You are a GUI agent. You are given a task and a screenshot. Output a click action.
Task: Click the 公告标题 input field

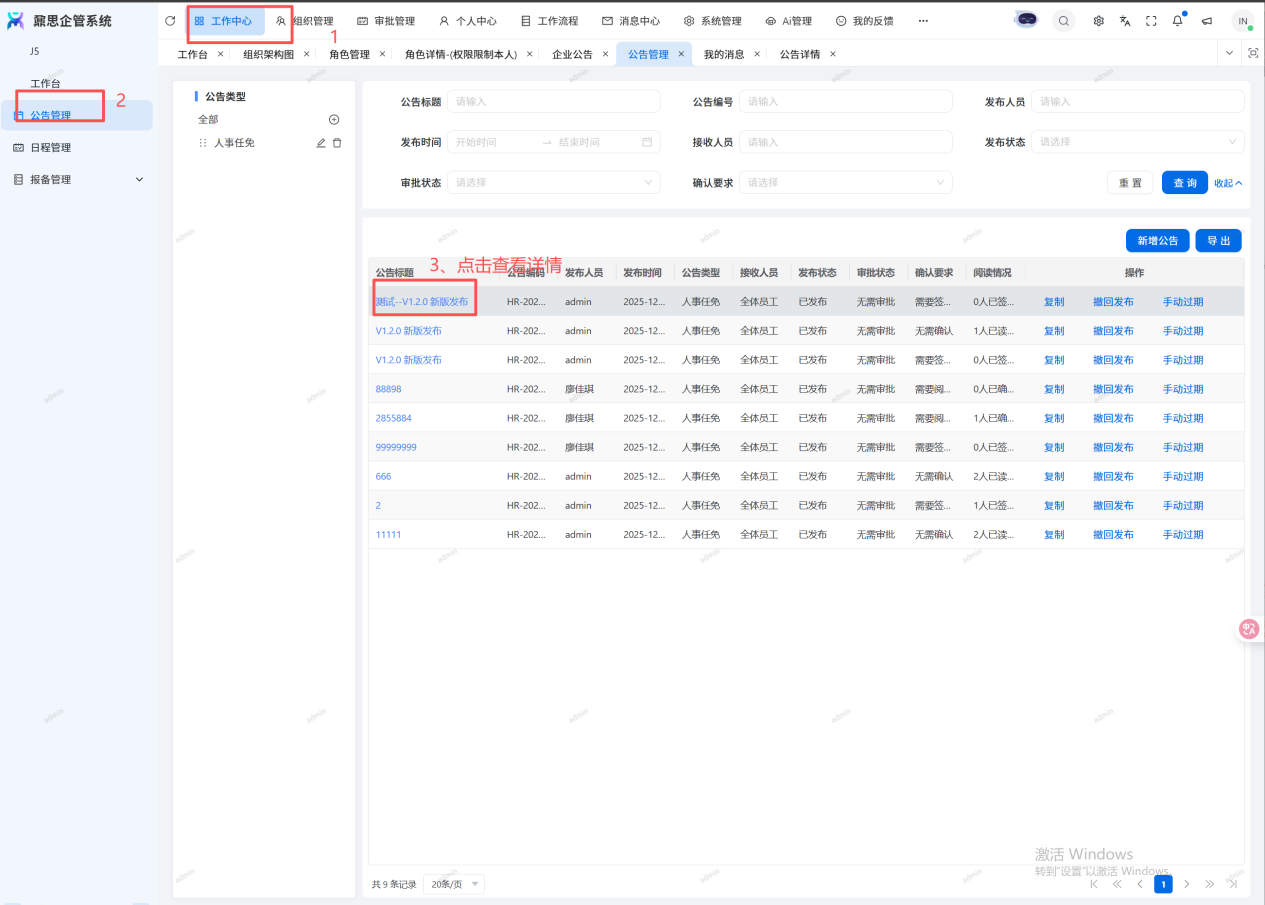tap(553, 102)
